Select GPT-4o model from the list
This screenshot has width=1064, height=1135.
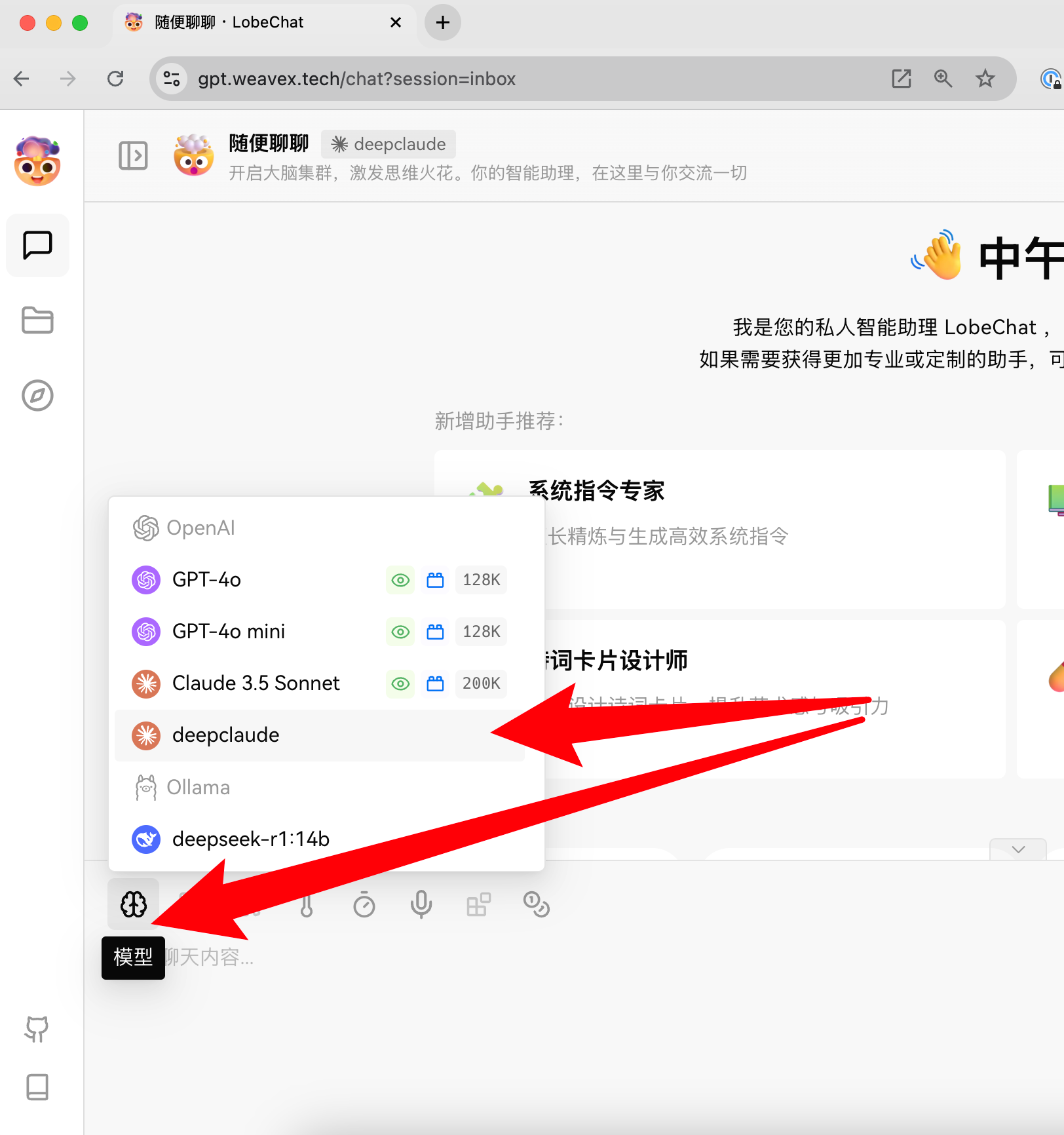(x=320, y=580)
